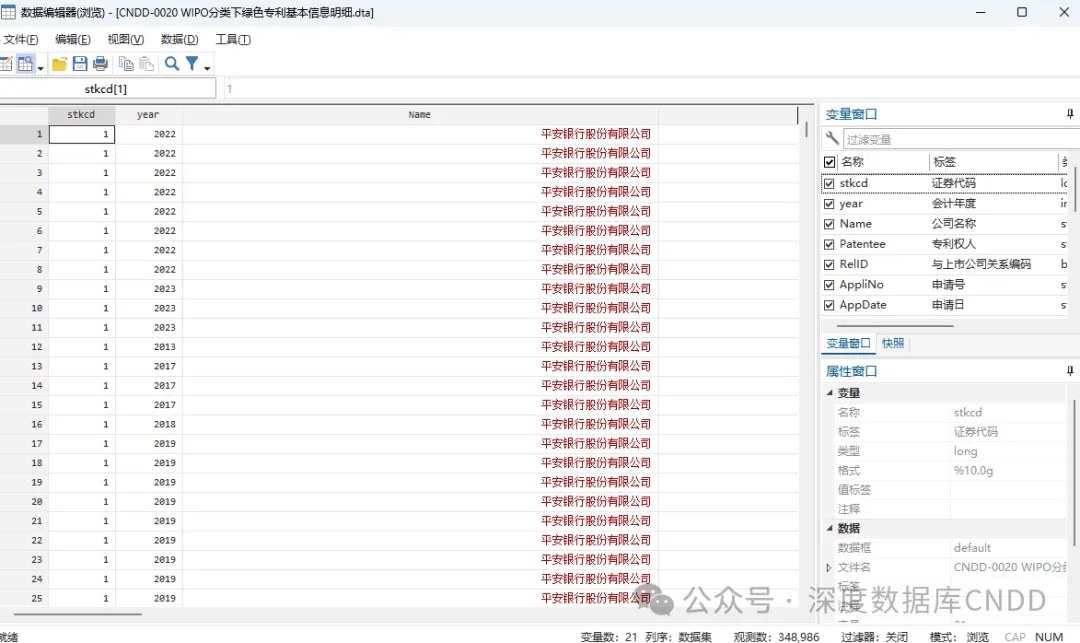
Task: Click the Save floppy disk icon
Action: pyautogui.click(x=80, y=64)
